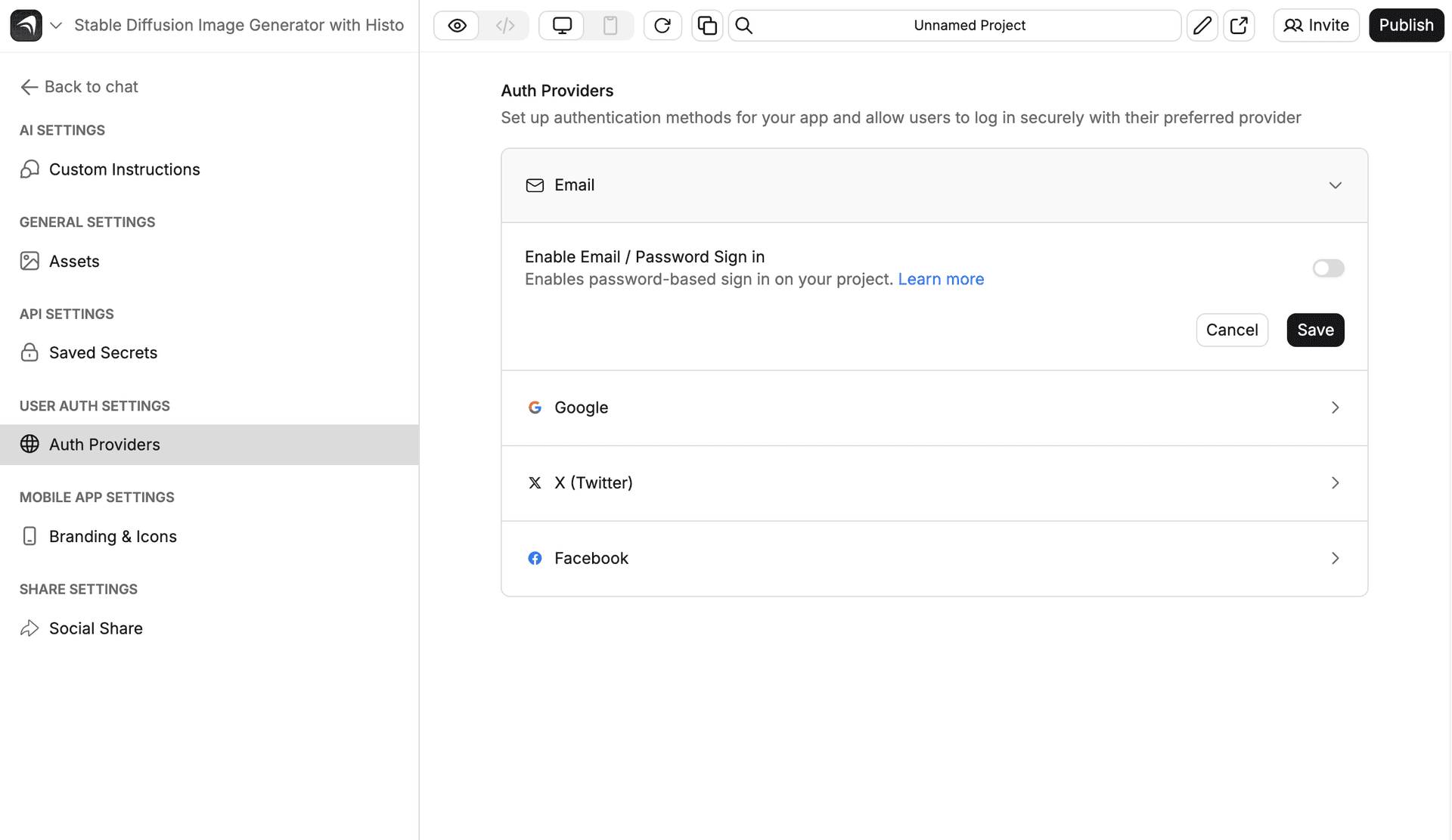The height and width of the screenshot is (840, 1452).
Task: Click the refresh preview icon
Action: 662,26
